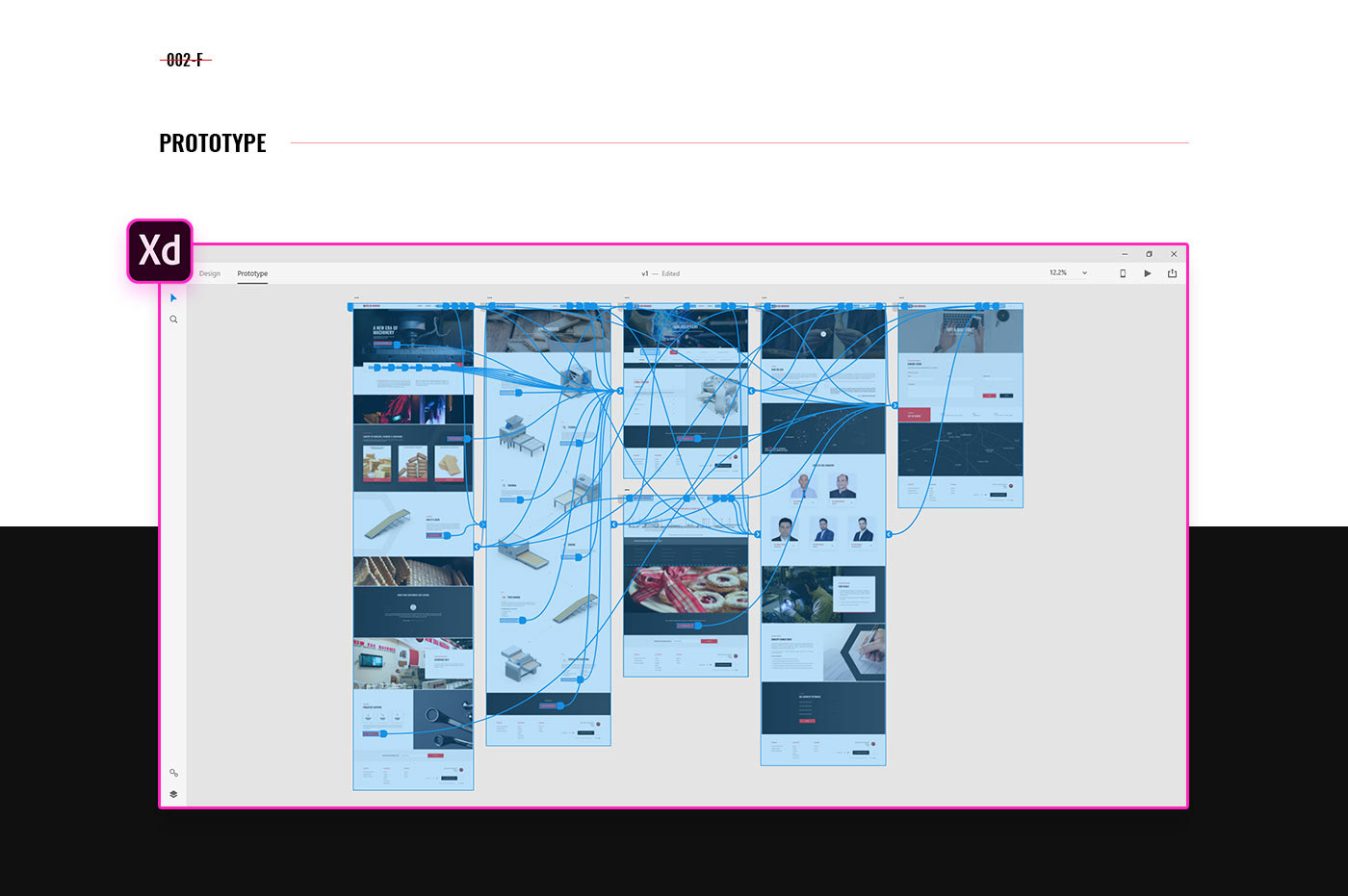Activate the Zoom magnifier tool

point(173,320)
